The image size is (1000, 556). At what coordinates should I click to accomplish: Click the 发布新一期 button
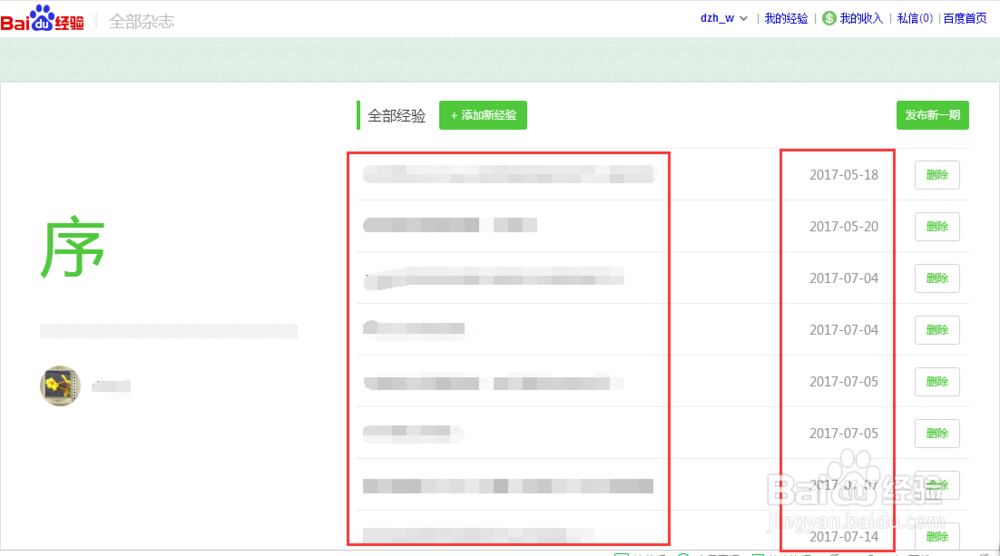click(x=932, y=115)
